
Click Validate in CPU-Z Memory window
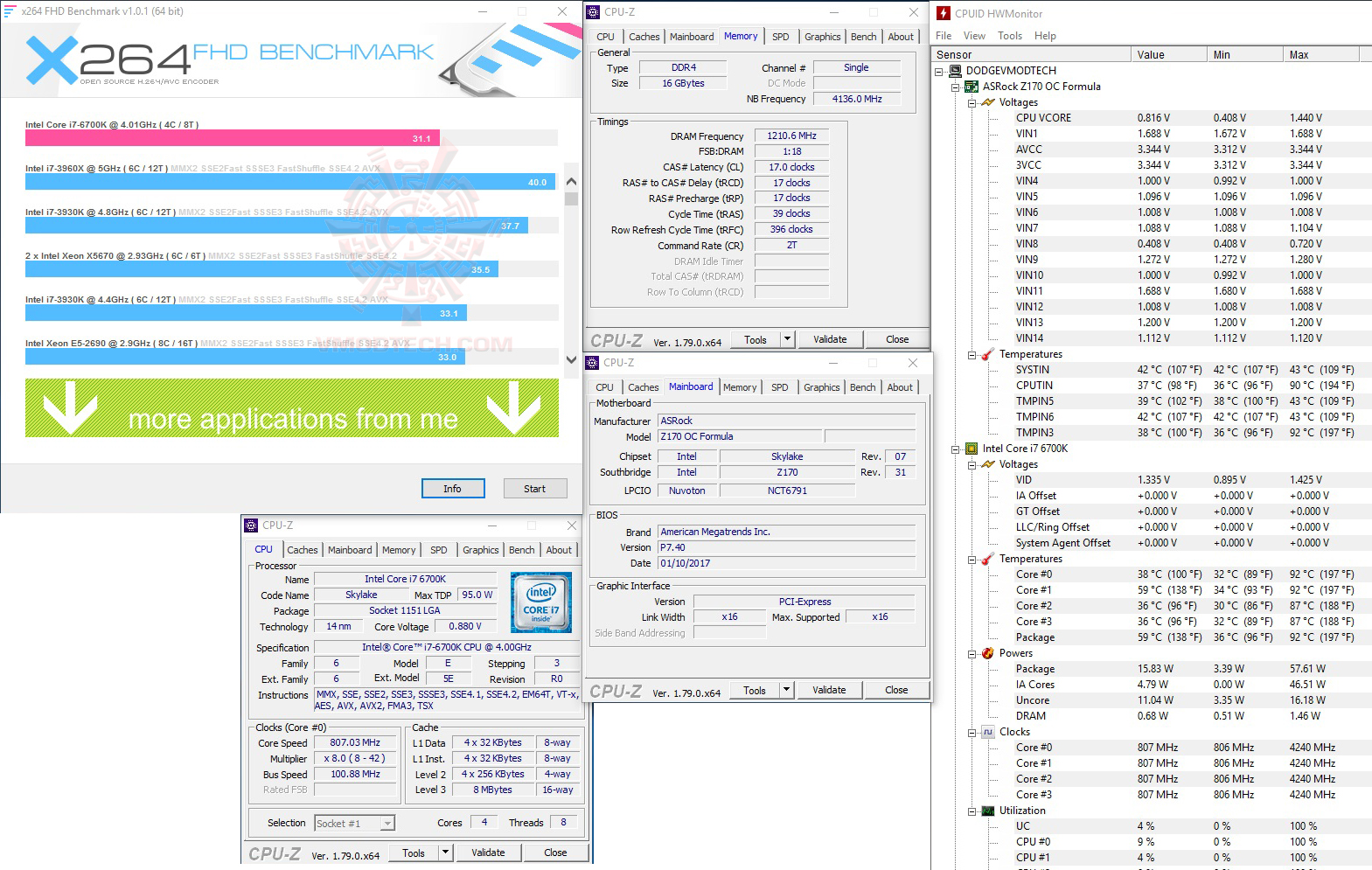pos(830,339)
